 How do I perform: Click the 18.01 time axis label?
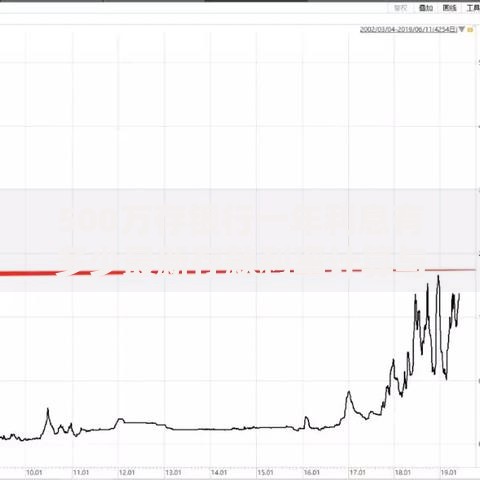coord(403,472)
